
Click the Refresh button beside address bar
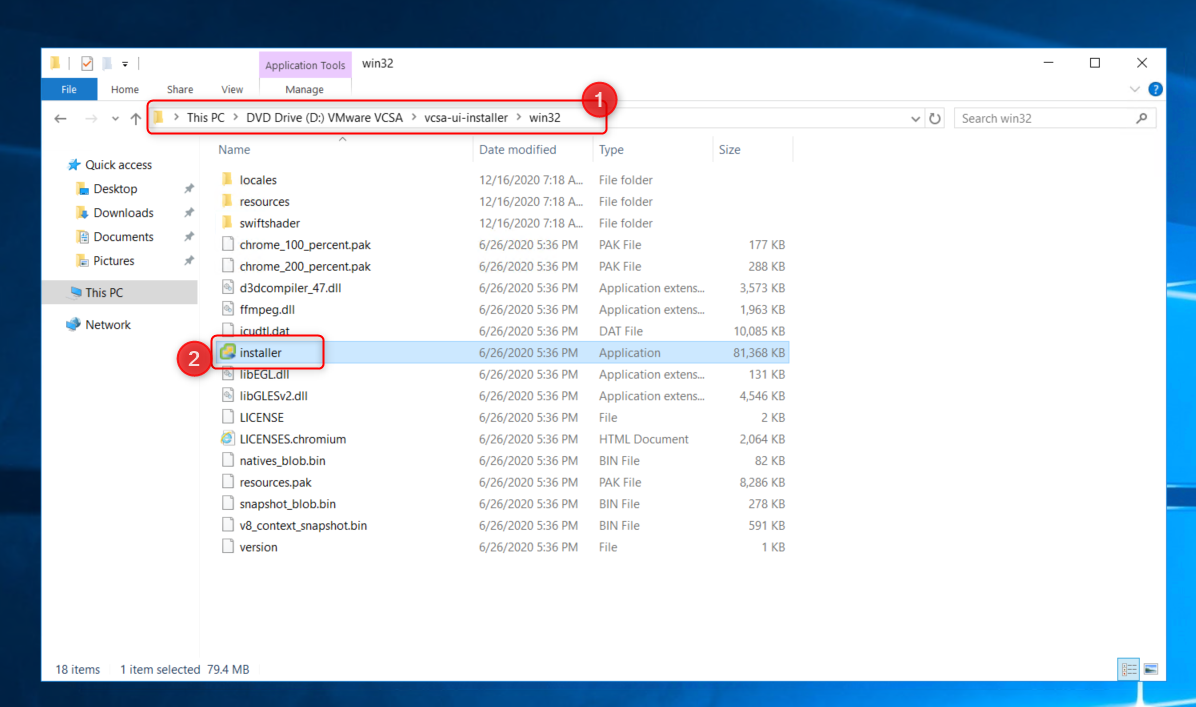tap(935, 118)
